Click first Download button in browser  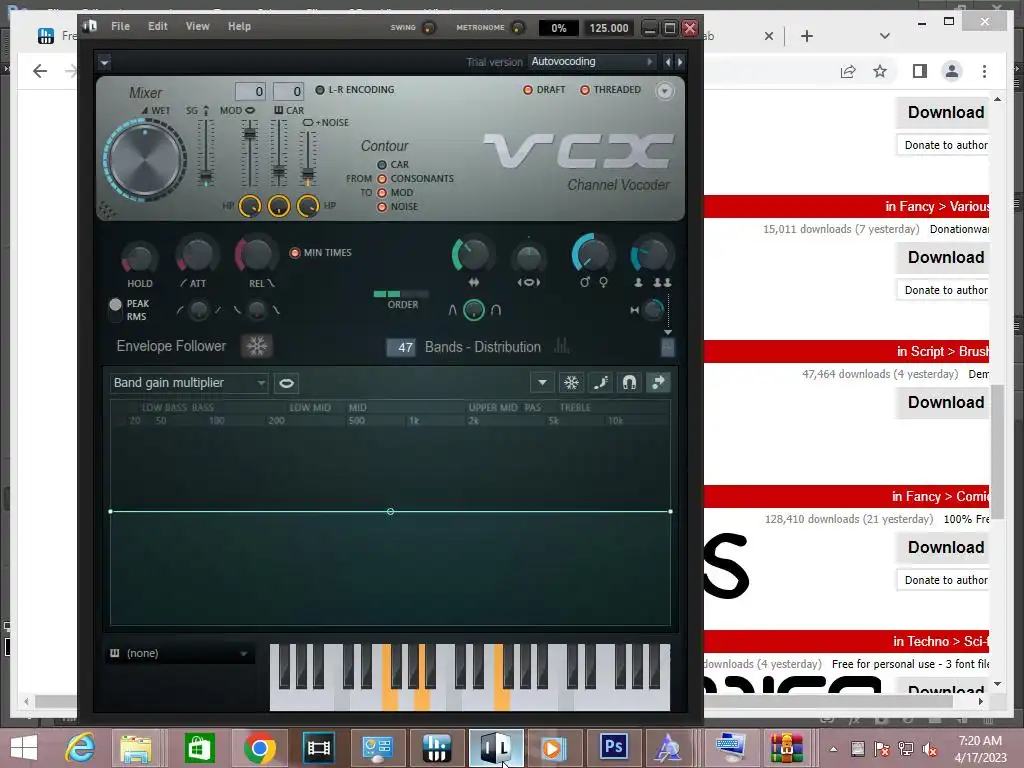tap(942, 112)
